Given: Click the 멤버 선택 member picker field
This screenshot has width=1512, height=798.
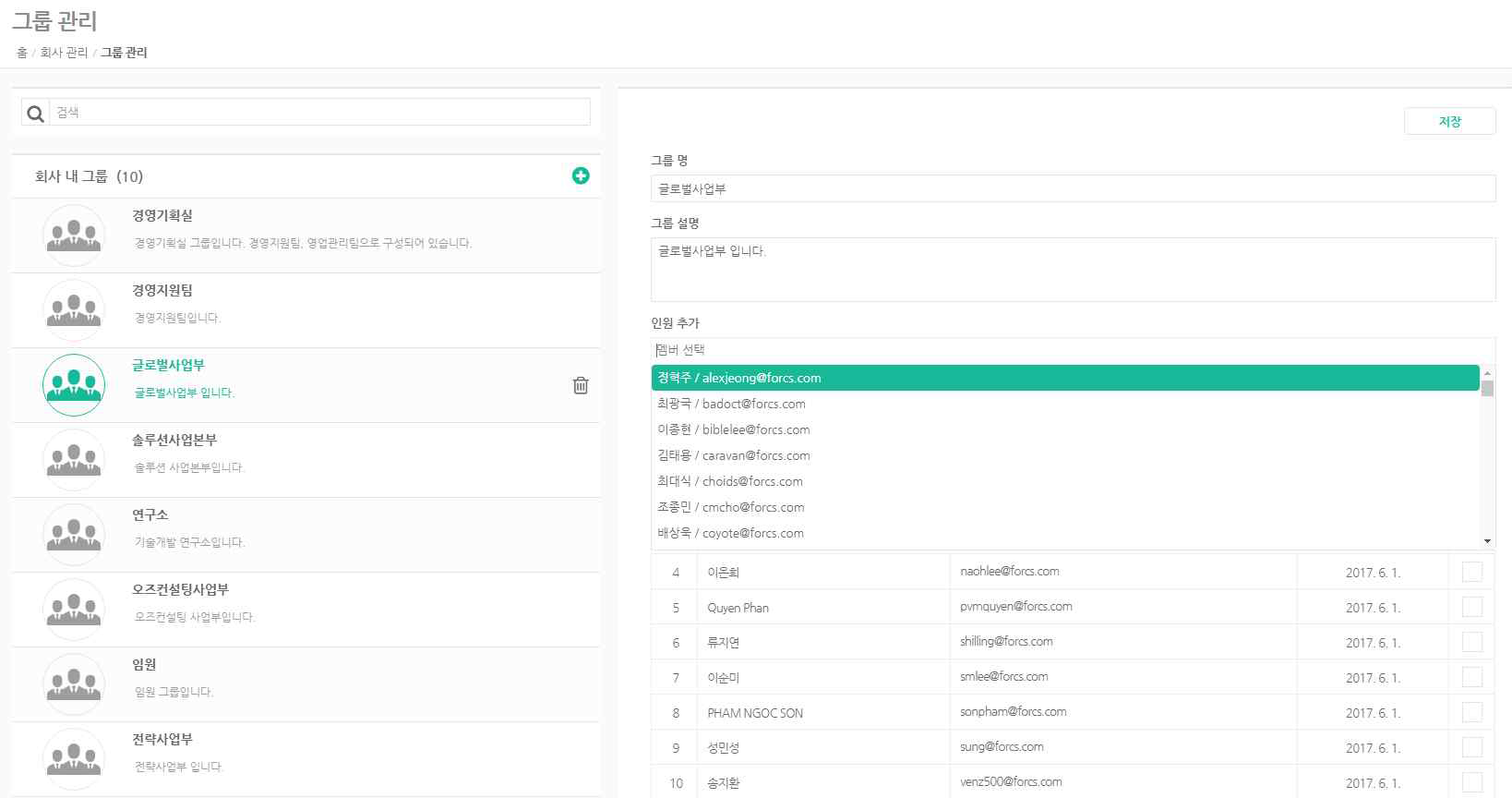Looking at the screenshot, I should coord(1073,350).
